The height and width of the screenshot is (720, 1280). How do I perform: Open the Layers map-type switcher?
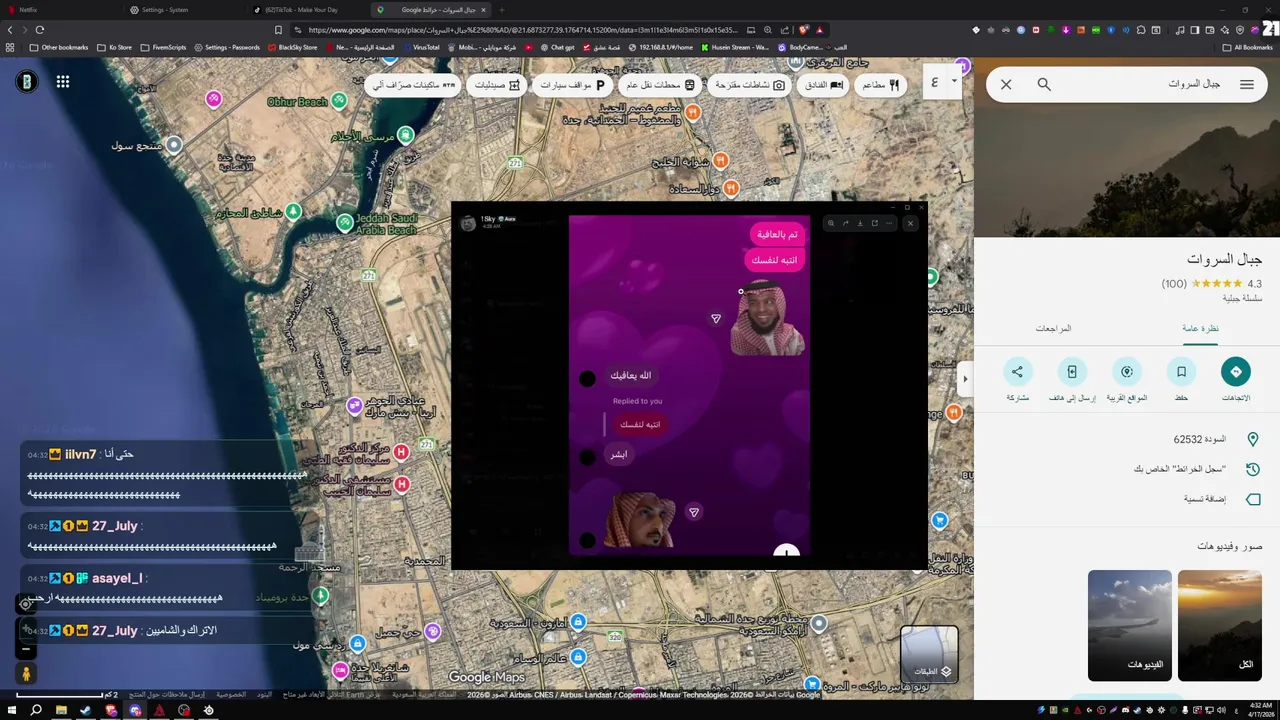929,653
